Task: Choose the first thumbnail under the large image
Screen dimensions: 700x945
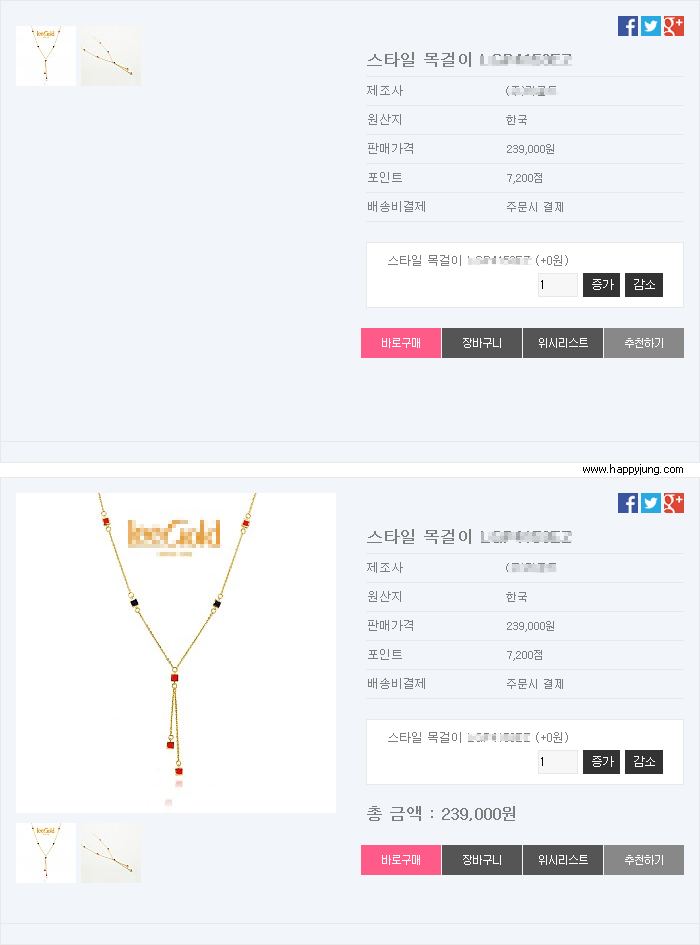Action: coord(46,853)
